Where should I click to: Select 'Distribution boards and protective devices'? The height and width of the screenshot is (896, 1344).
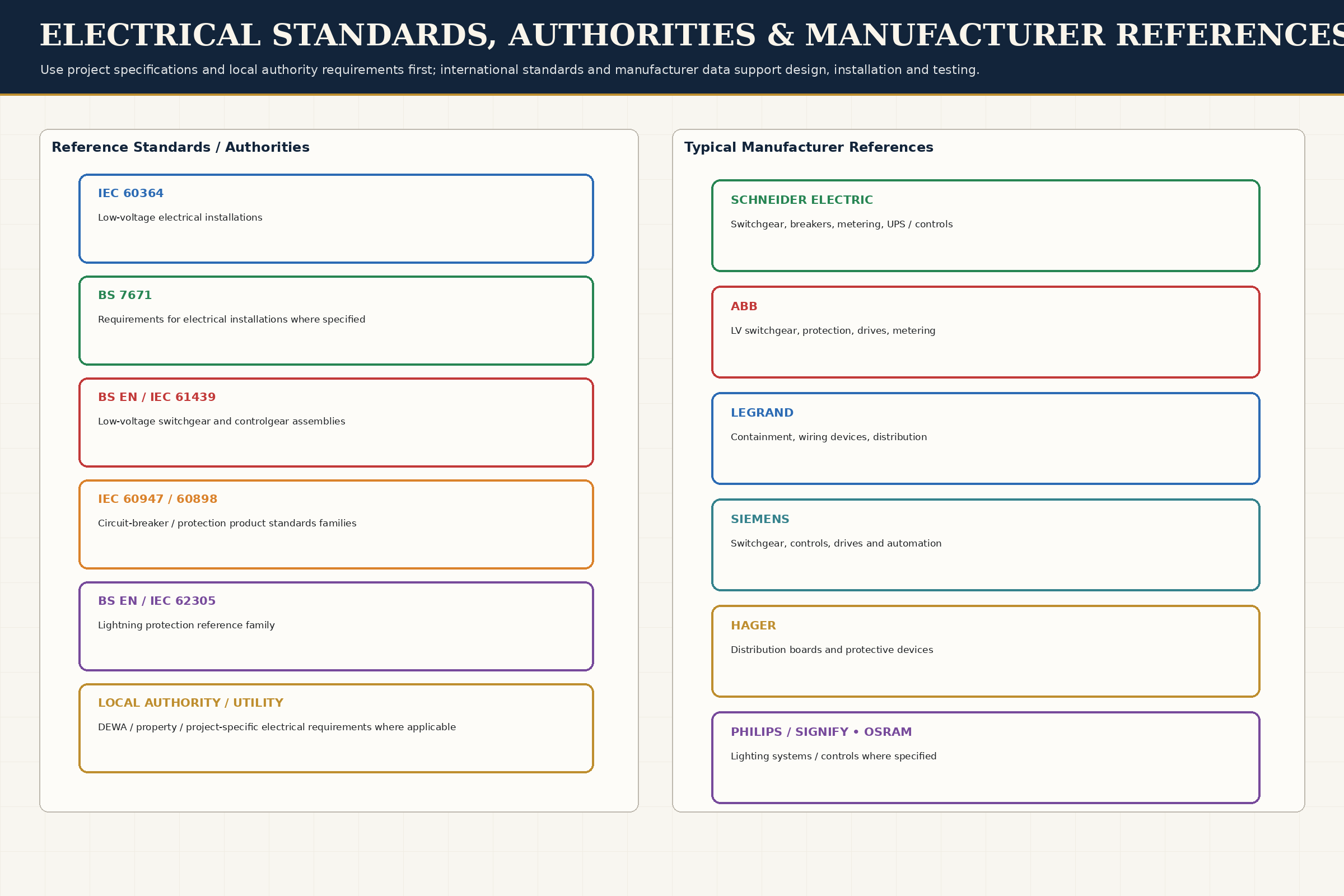(832, 650)
